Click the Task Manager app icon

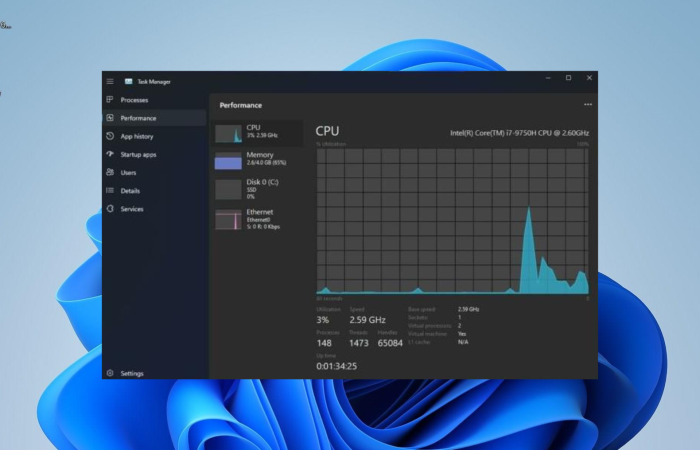pos(129,81)
